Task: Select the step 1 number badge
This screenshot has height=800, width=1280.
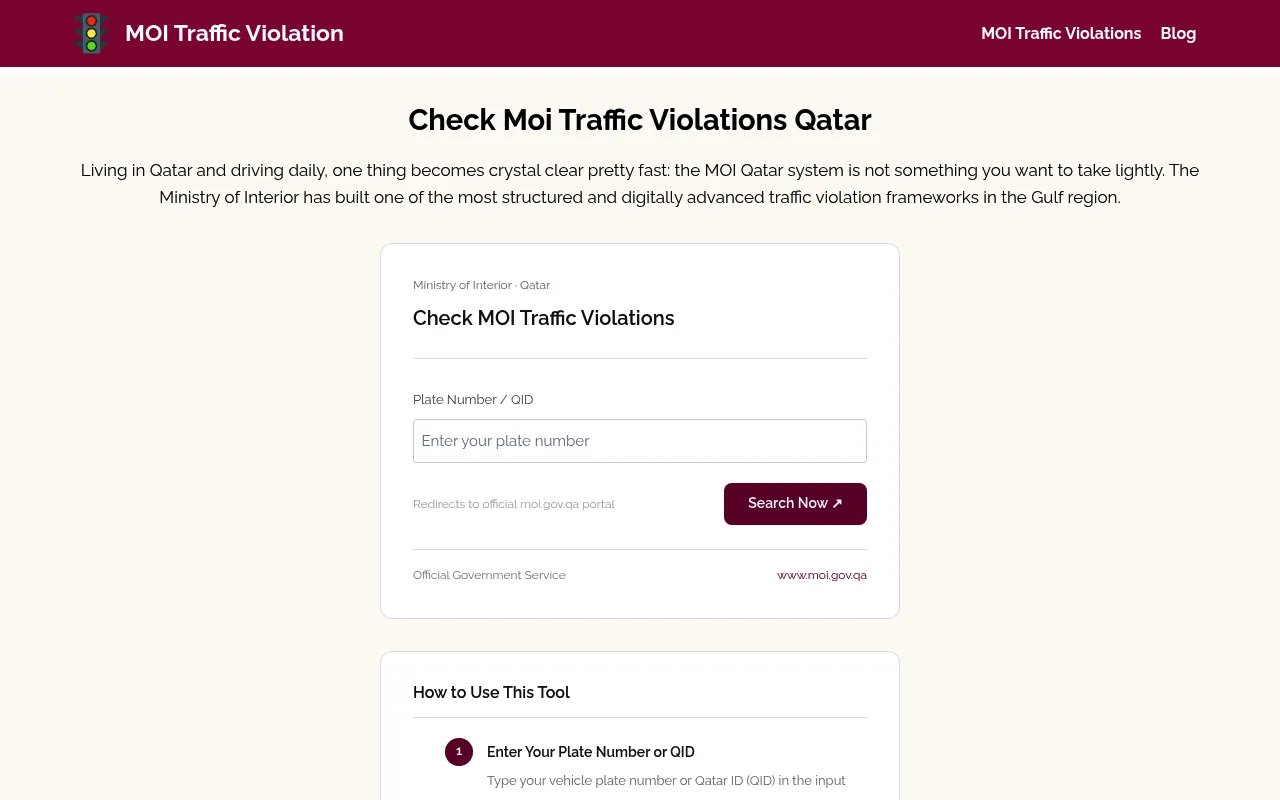Action: [459, 752]
